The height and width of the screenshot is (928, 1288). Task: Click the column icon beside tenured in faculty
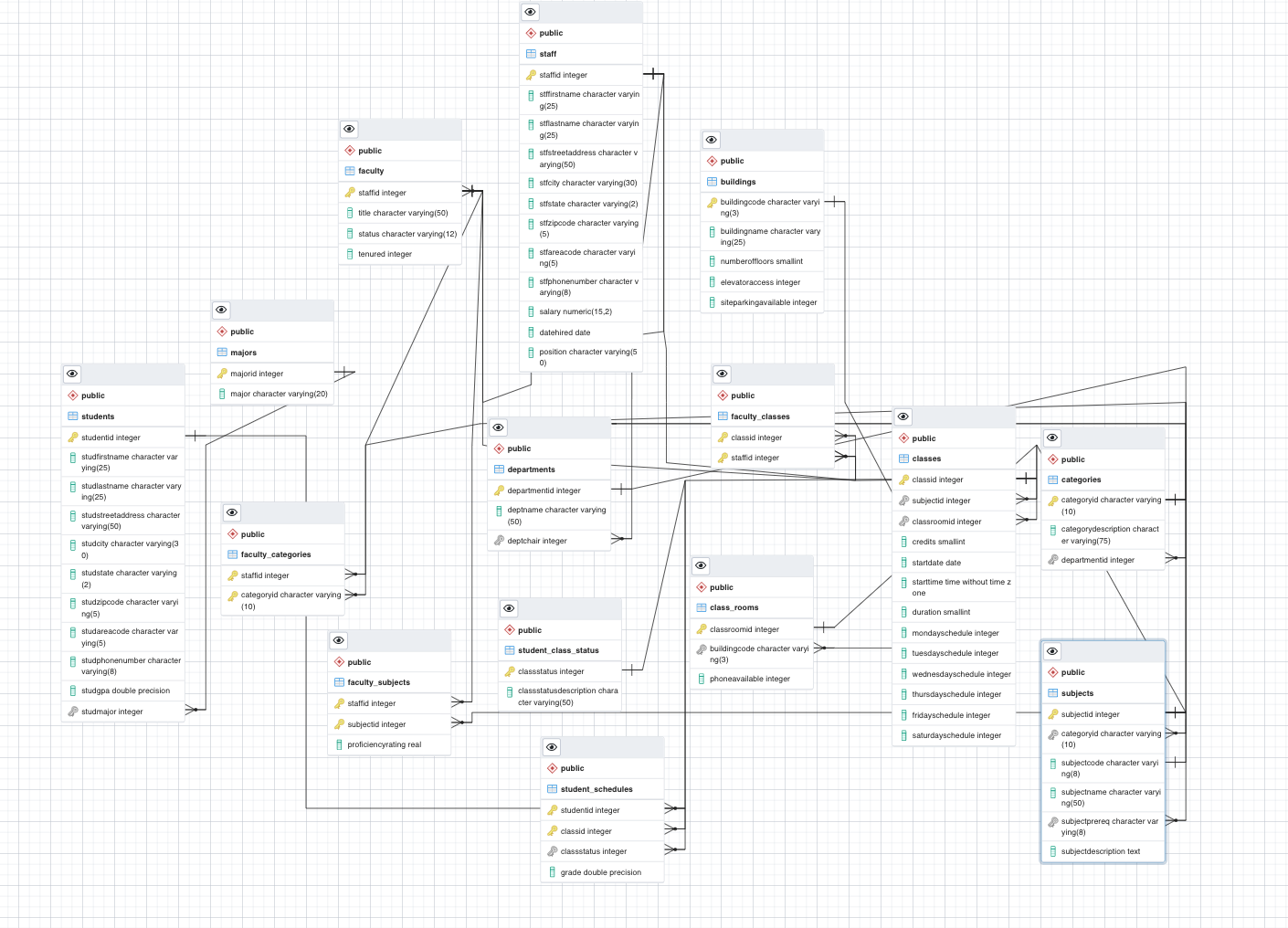tap(351, 253)
